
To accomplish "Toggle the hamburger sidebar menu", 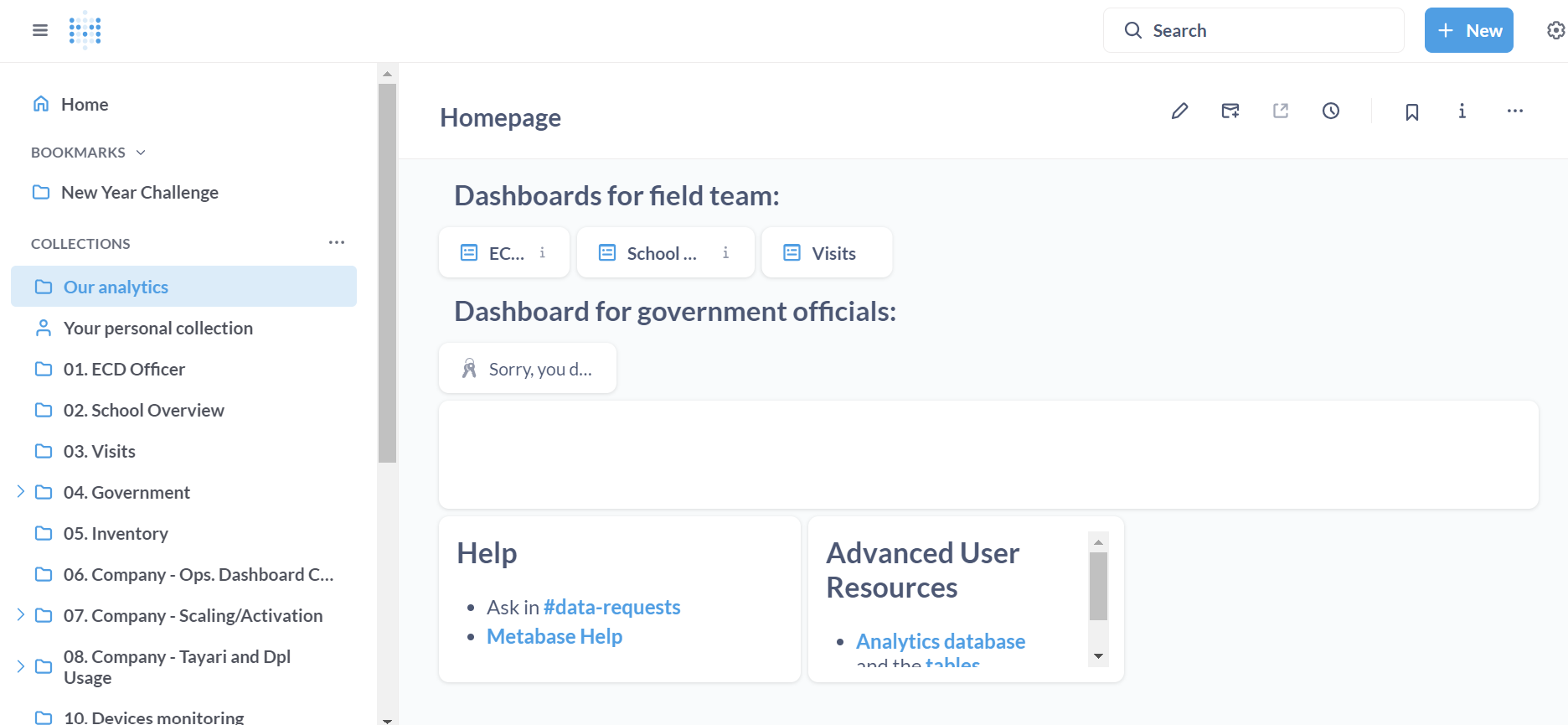I will tap(40, 30).
